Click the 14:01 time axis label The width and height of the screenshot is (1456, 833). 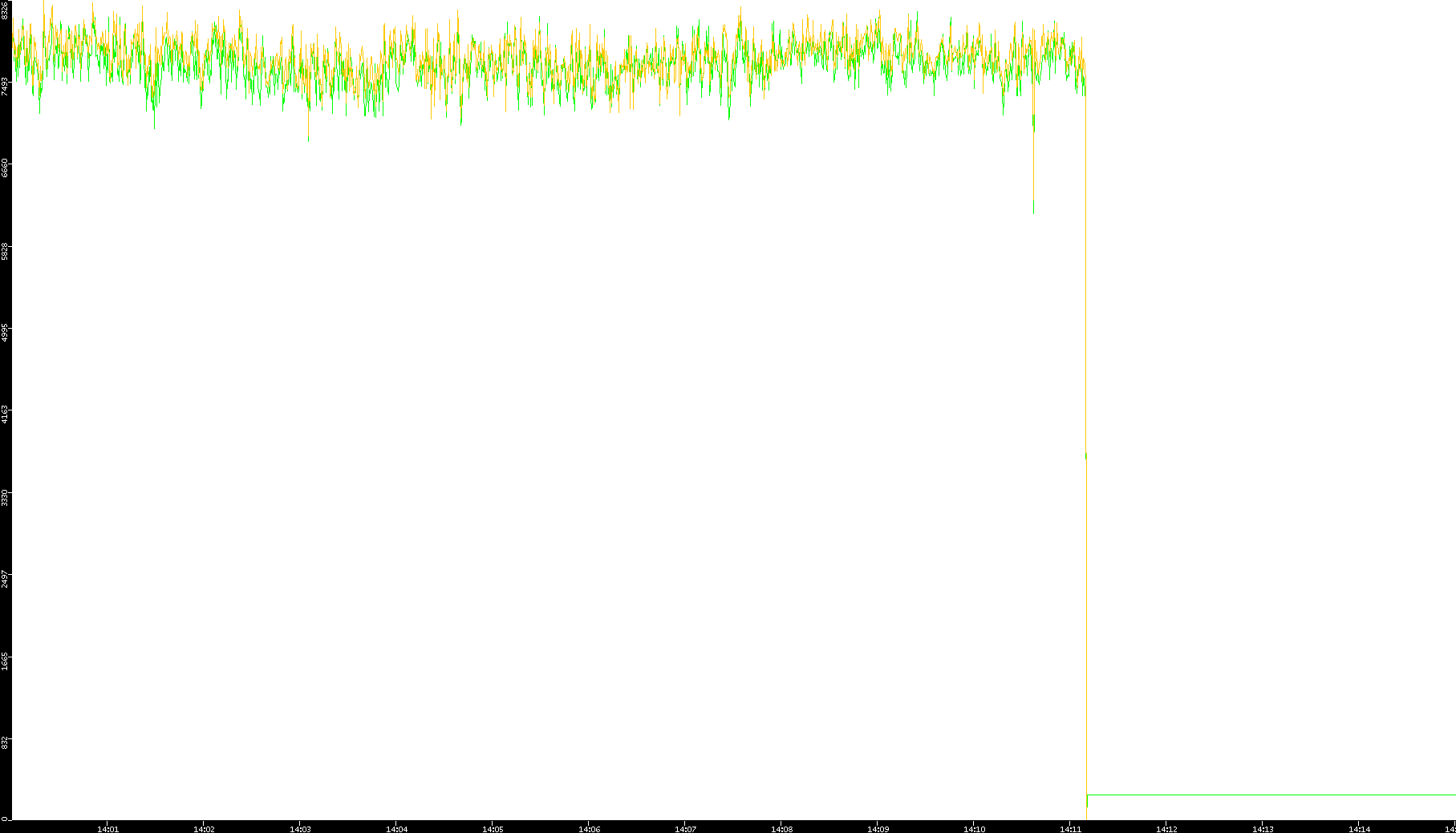[x=107, y=828]
